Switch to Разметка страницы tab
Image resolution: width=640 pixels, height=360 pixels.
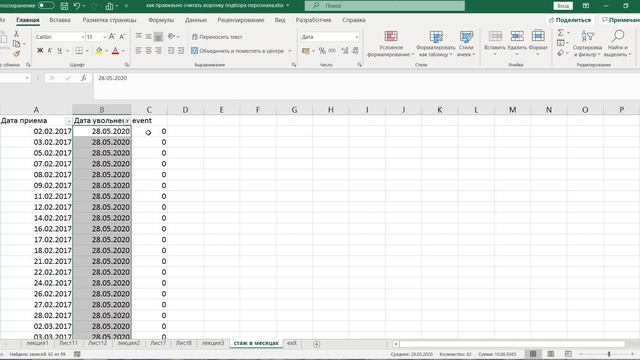pos(109,20)
